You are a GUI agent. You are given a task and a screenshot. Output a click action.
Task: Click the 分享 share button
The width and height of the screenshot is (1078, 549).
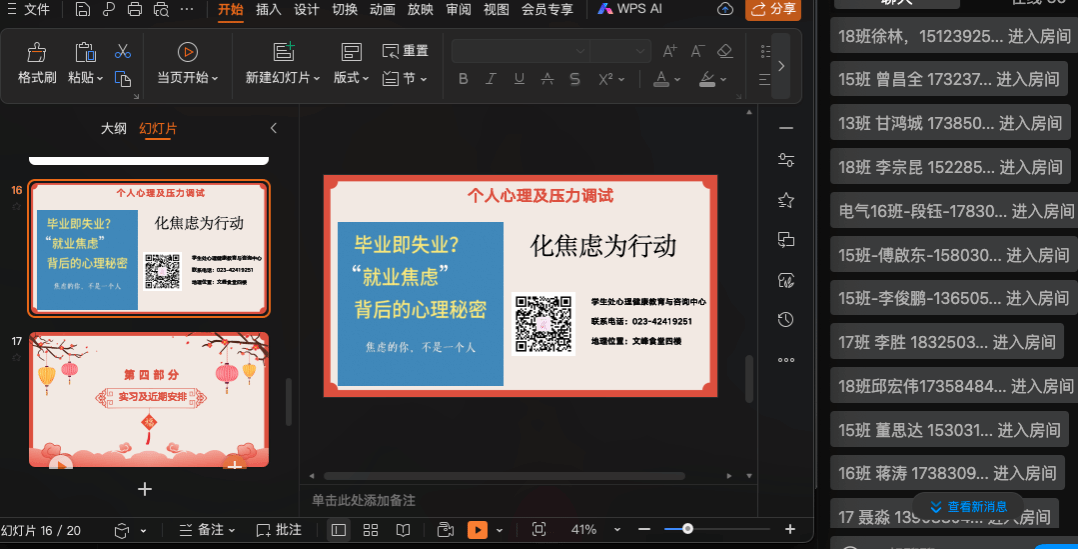pyautogui.click(x=773, y=10)
